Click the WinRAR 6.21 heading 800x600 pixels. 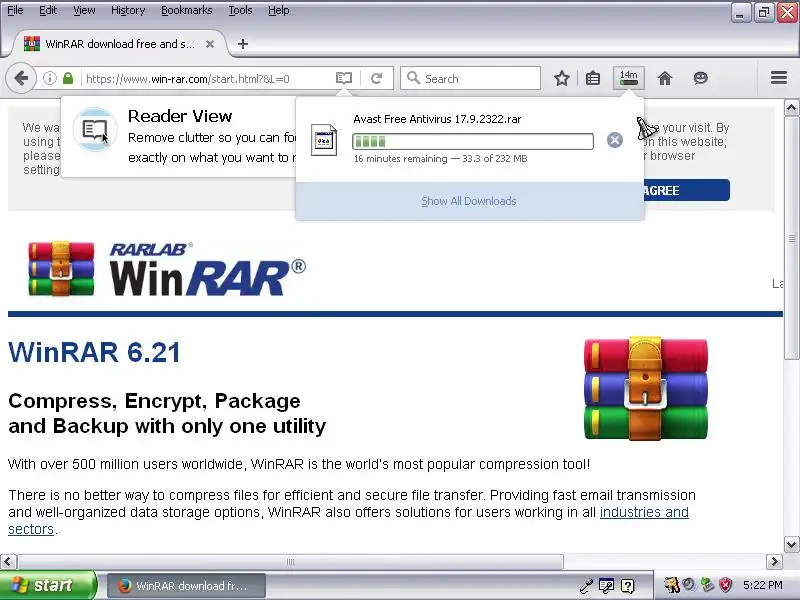[x=94, y=352]
